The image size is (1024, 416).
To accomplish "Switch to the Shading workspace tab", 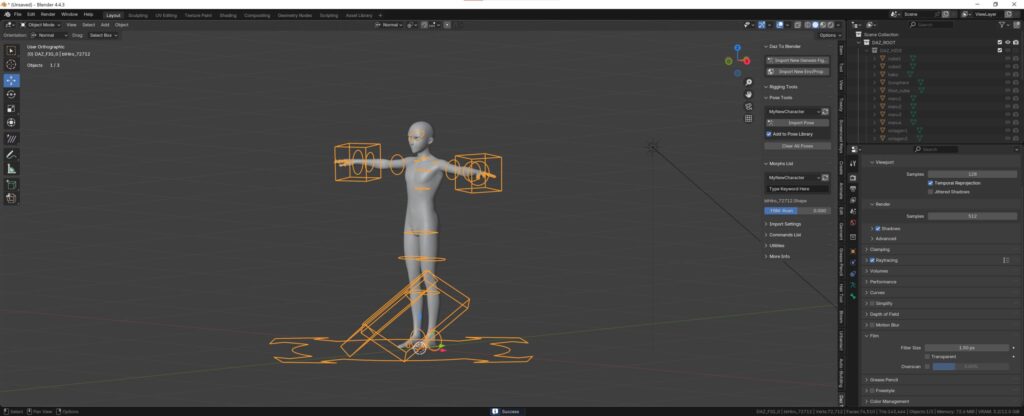I will click(x=228, y=15).
